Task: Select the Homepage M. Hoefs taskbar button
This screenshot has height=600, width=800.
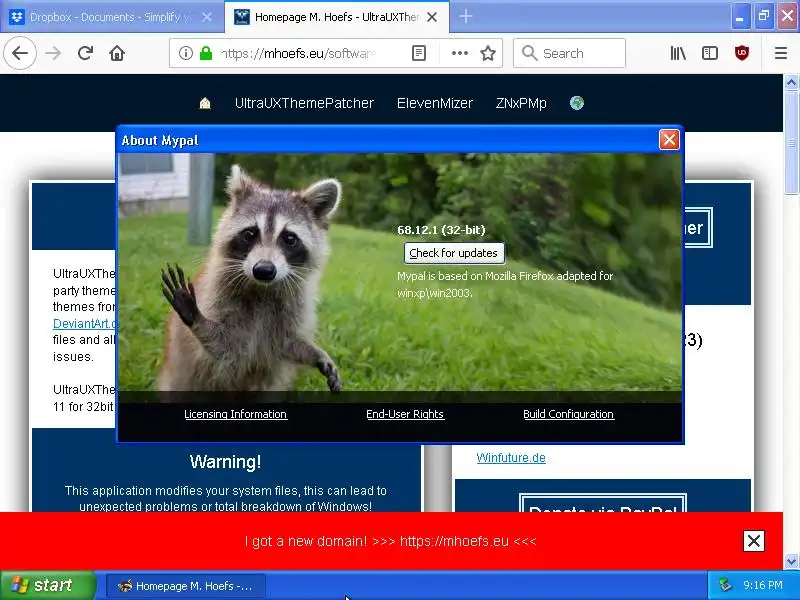Action: click(x=186, y=586)
